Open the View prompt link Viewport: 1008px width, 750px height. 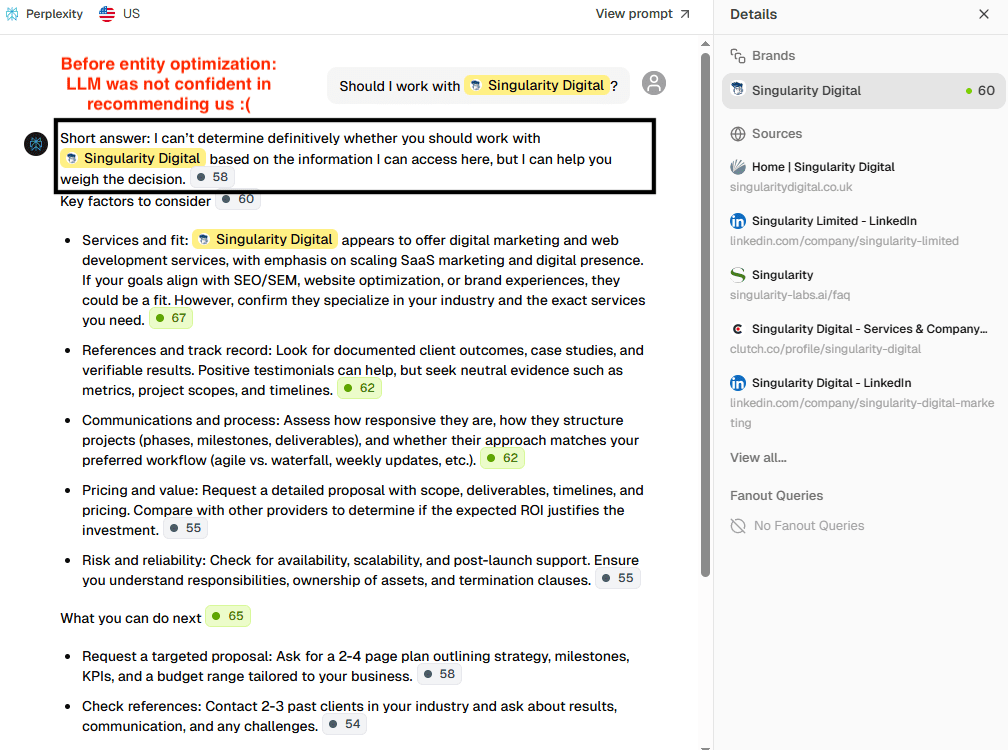coord(642,14)
